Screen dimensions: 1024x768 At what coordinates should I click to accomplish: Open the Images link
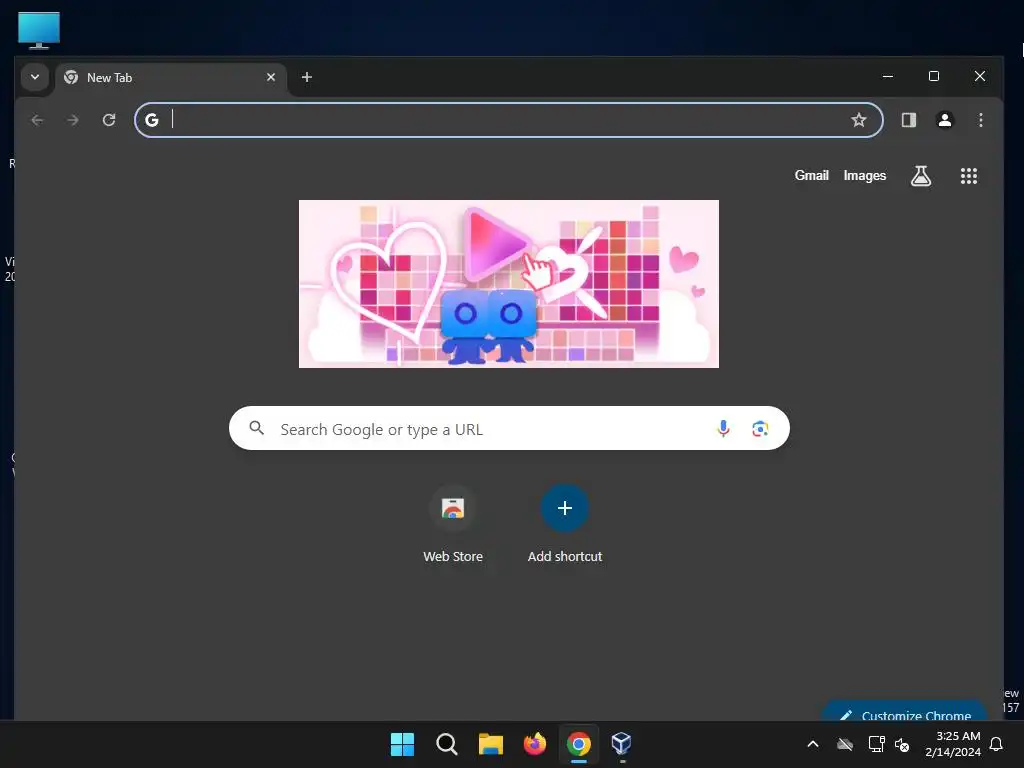[x=865, y=176]
